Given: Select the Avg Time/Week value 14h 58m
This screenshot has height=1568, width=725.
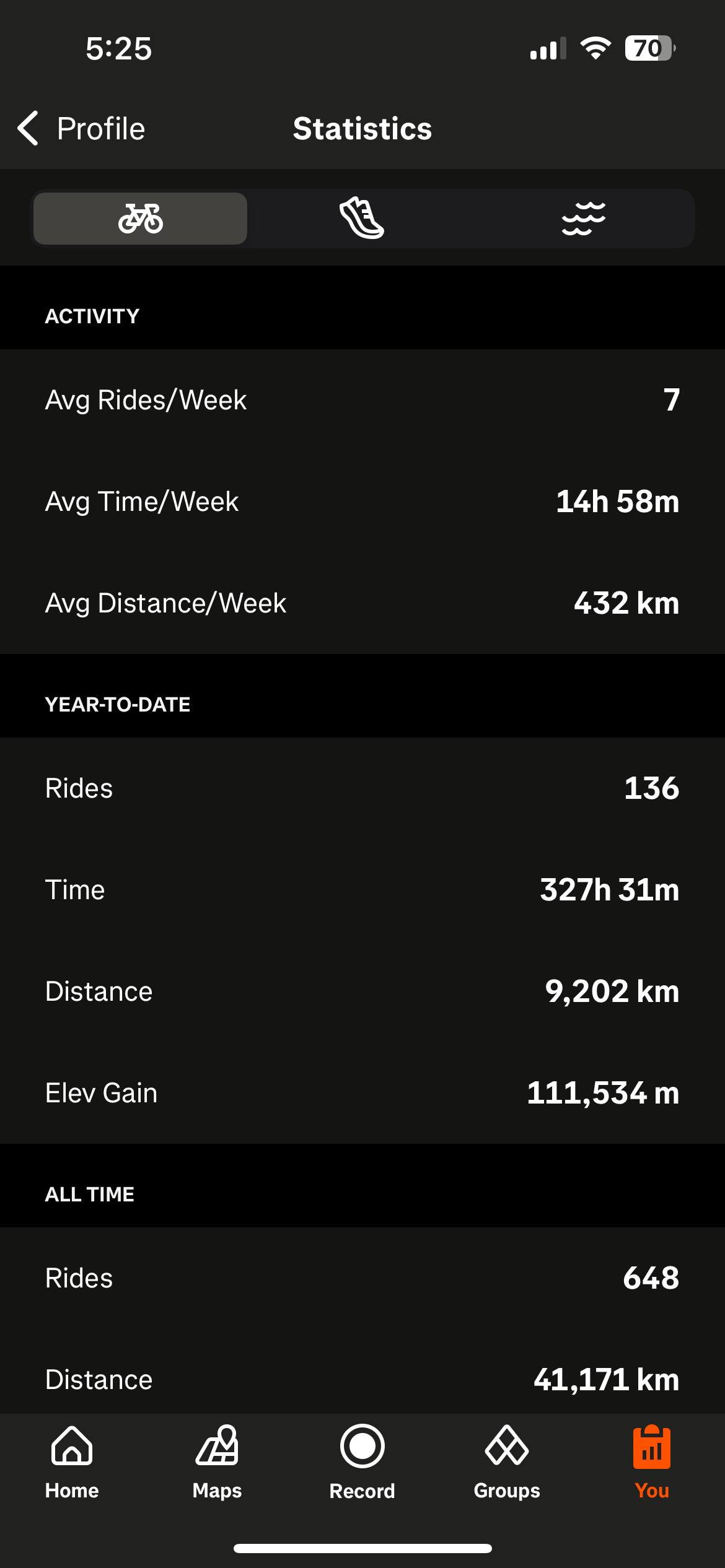Looking at the screenshot, I should (x=617, y=502).
